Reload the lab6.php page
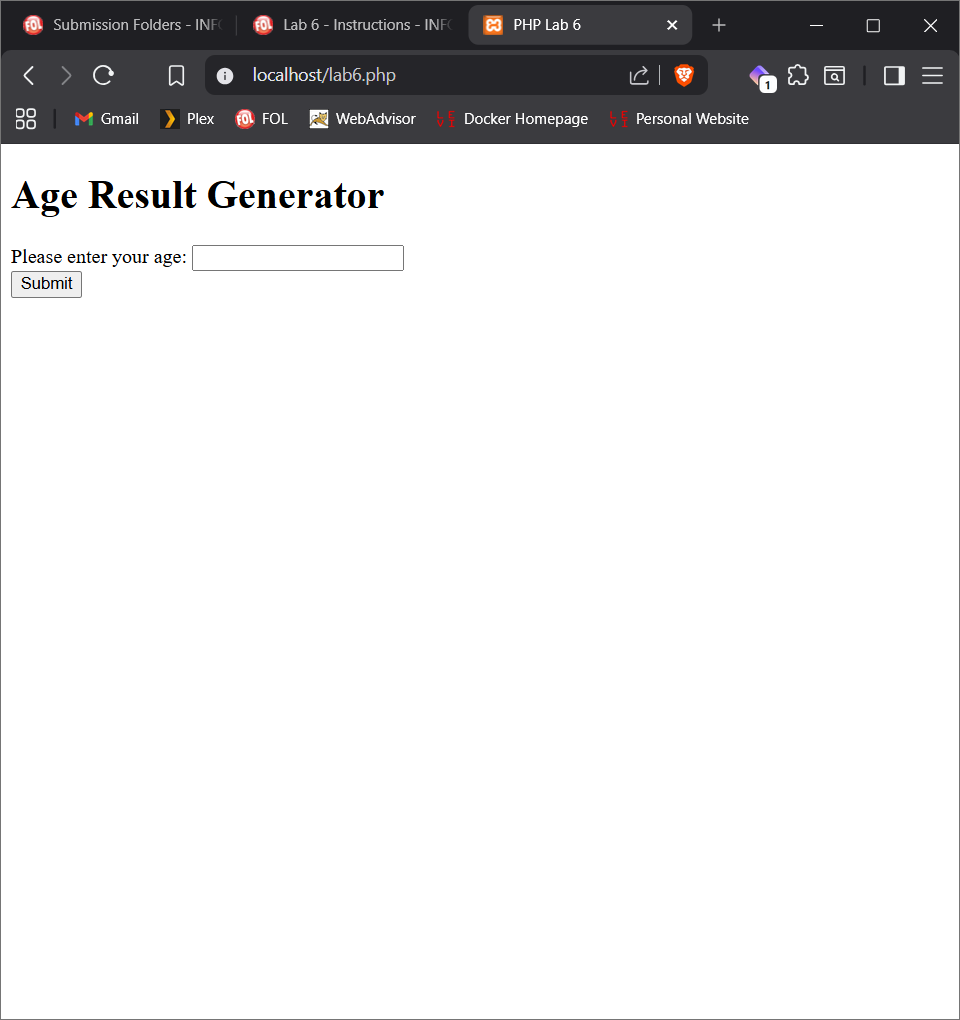The height and width of the screenshot is (1020, 960). coord(103,75)
